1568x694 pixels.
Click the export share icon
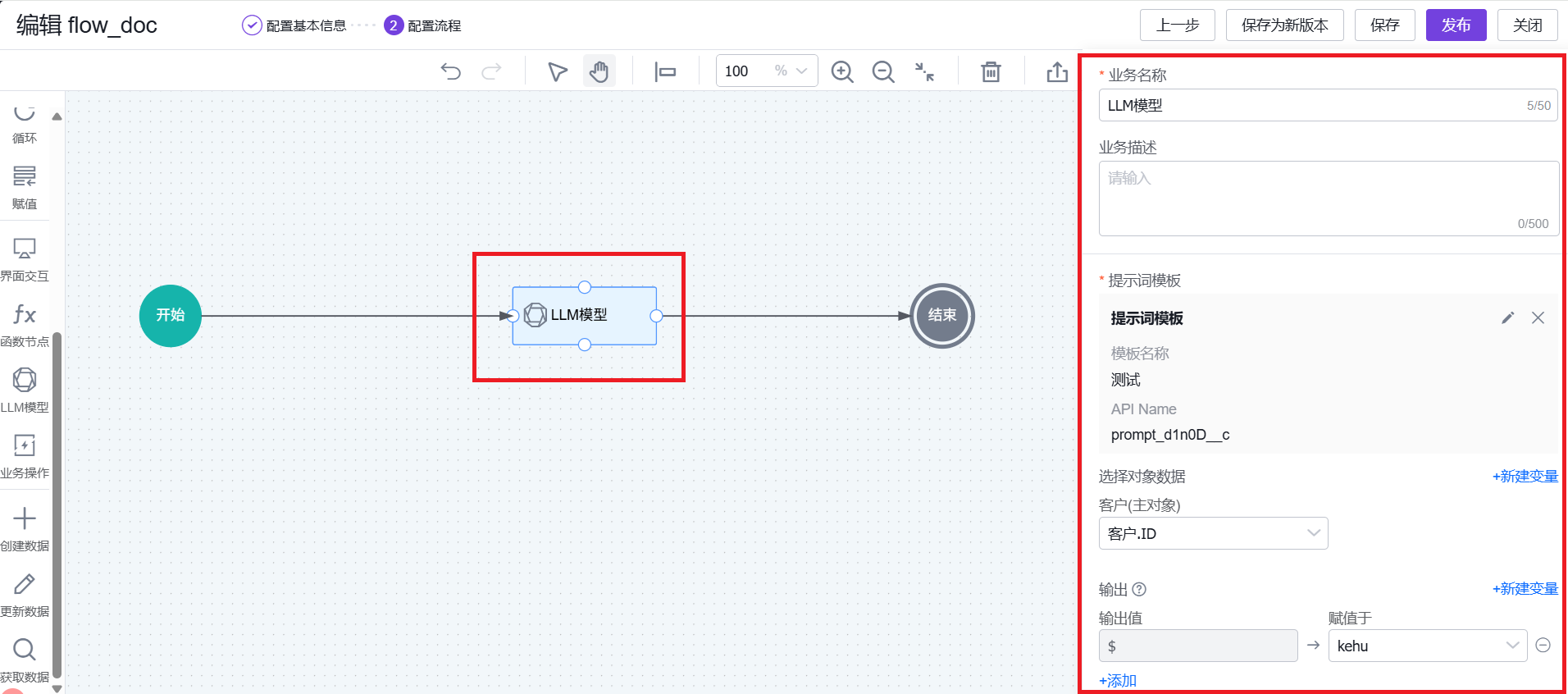(1057, 71)
